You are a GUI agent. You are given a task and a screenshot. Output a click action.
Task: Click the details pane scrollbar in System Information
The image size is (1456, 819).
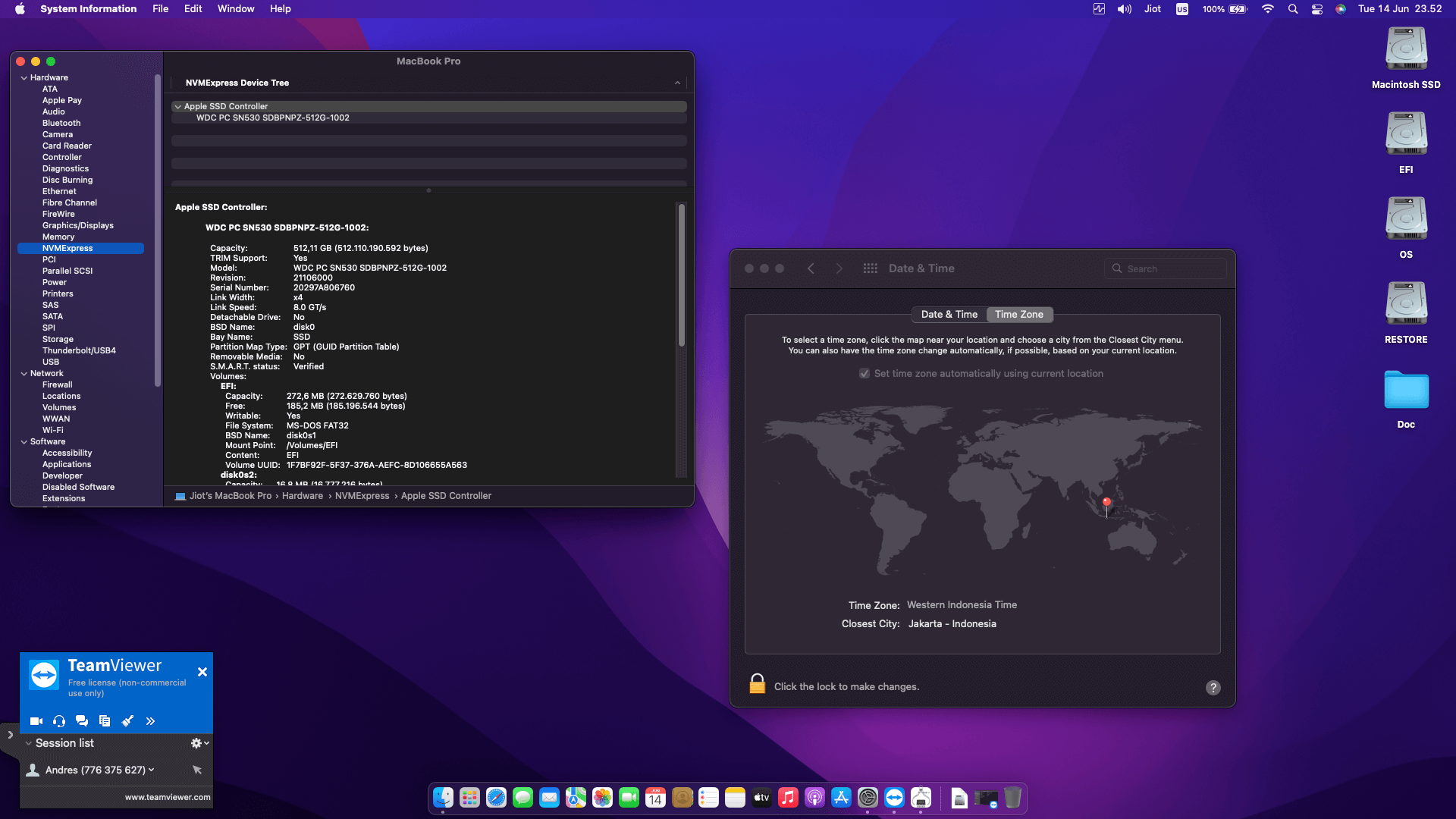pos(682,275)
